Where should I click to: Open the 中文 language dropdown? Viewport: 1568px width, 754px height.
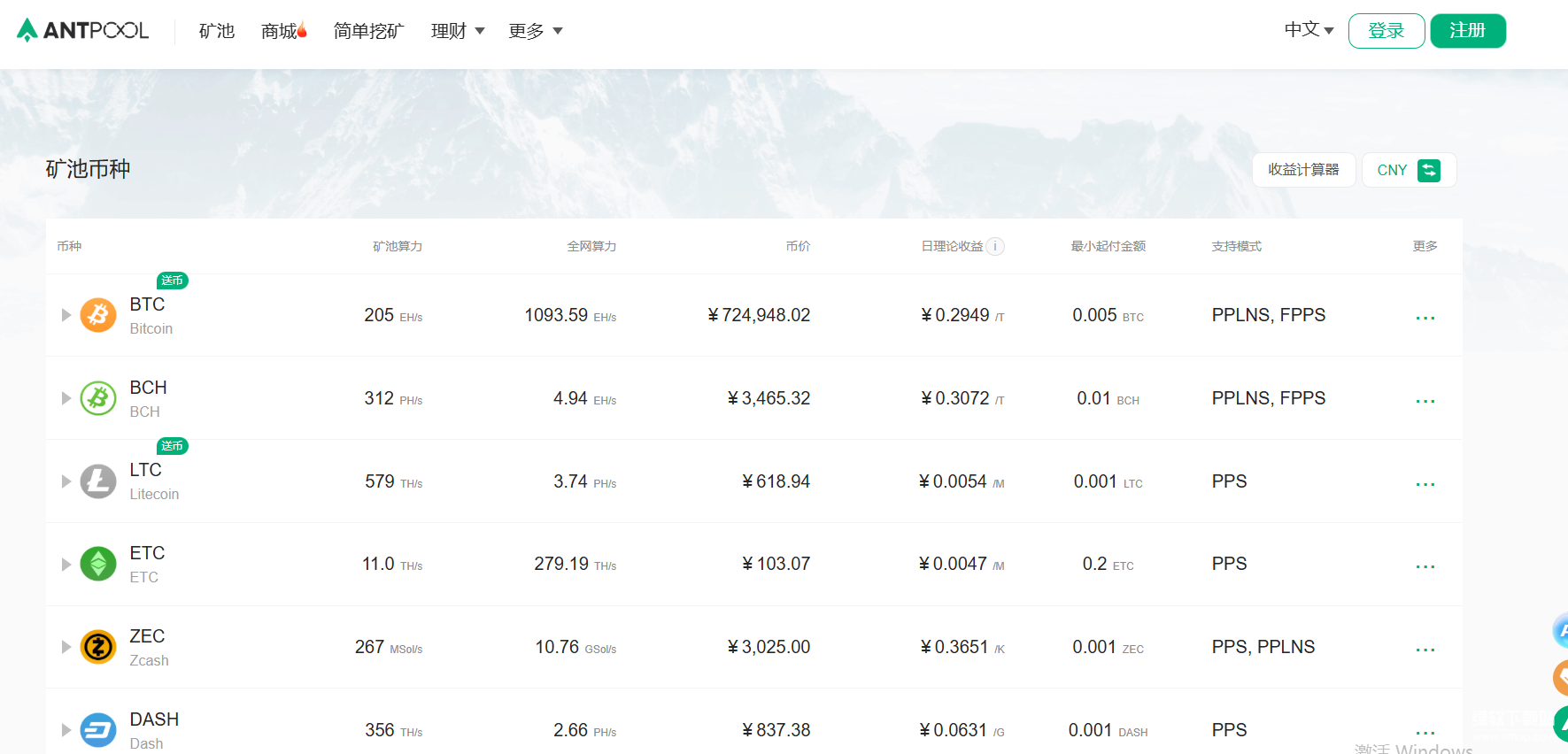coord(1309,30)
